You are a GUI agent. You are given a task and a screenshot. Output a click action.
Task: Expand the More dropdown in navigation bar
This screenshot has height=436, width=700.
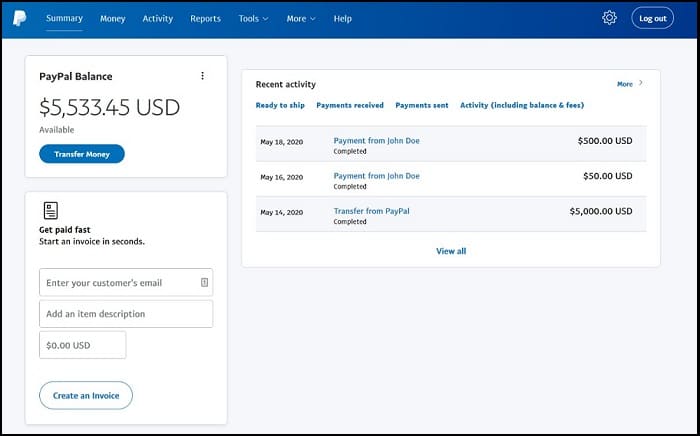coord(301,19)
